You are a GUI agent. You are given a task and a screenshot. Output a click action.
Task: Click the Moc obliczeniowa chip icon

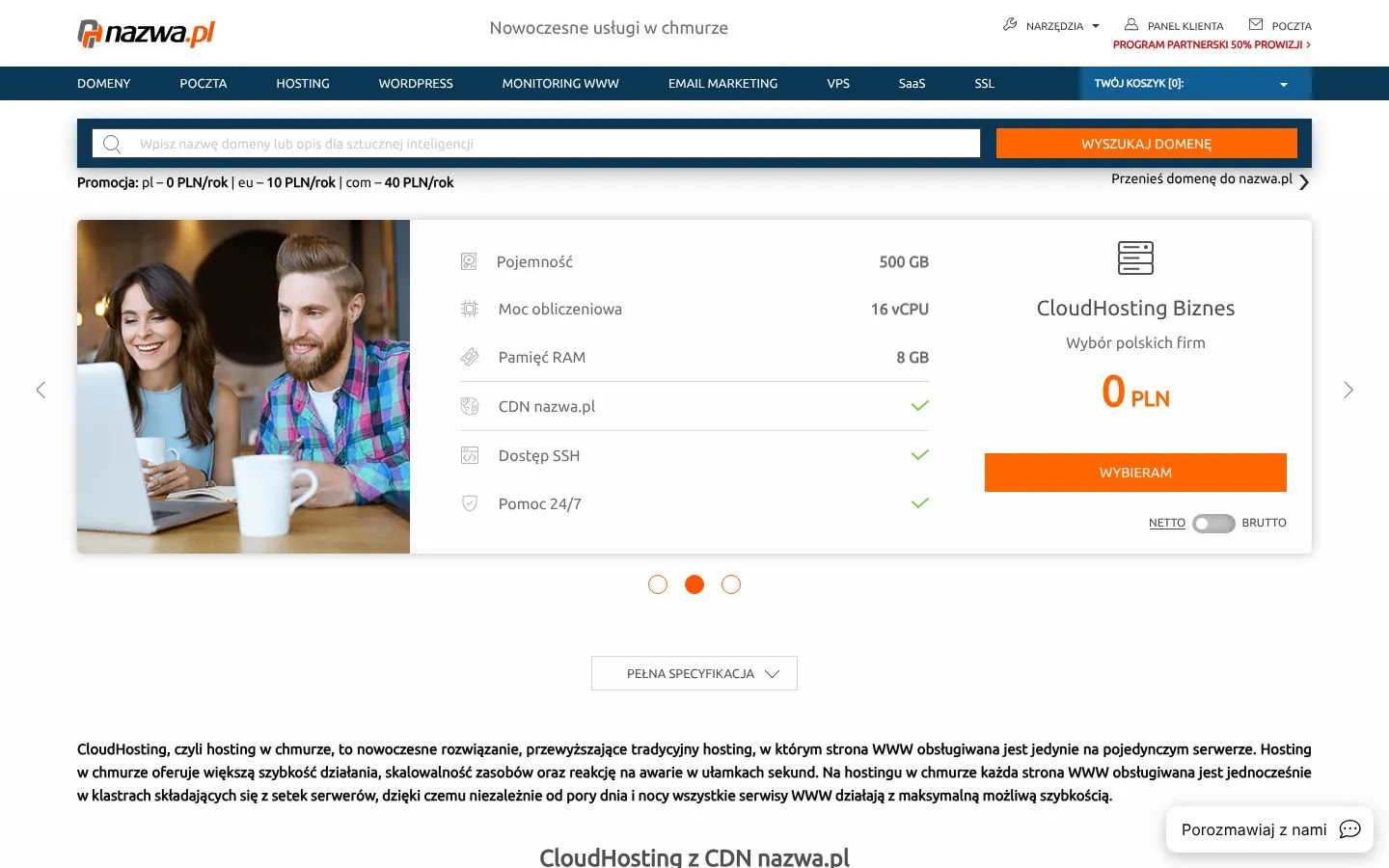(x=470, y=309)
